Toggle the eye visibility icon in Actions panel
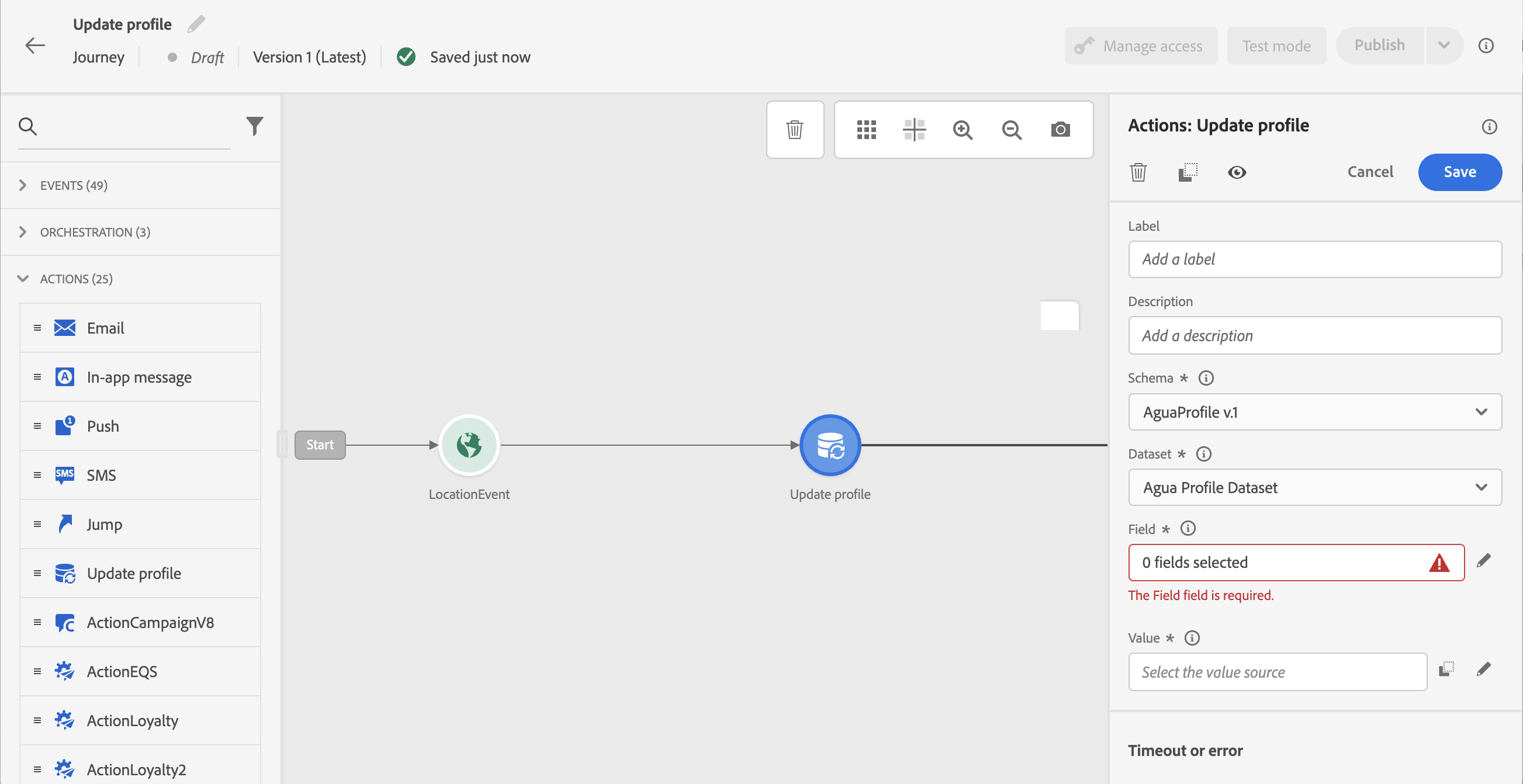Viewport: 1523px width, 784px height. coord(1236,172)
